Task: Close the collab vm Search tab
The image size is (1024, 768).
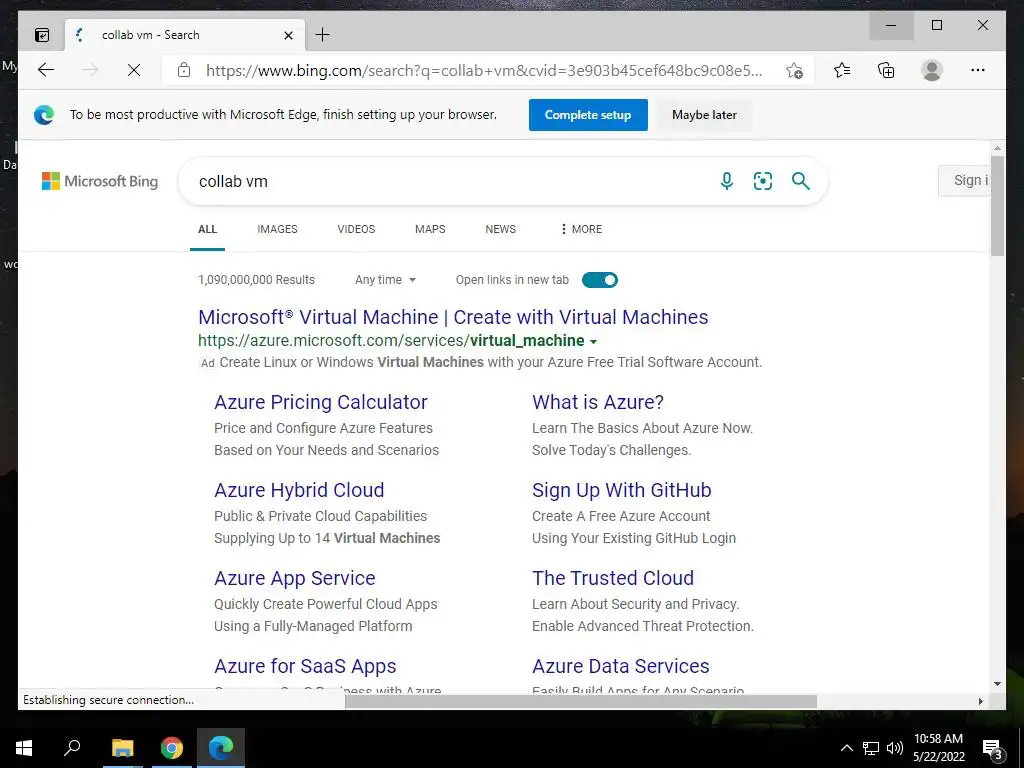Action: coord(288,35)
